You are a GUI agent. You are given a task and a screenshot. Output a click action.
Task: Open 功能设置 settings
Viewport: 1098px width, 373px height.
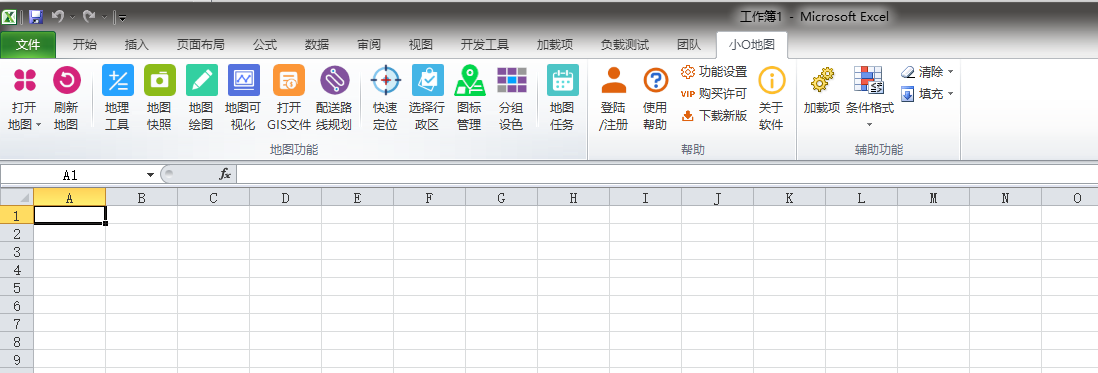point(714,71)
